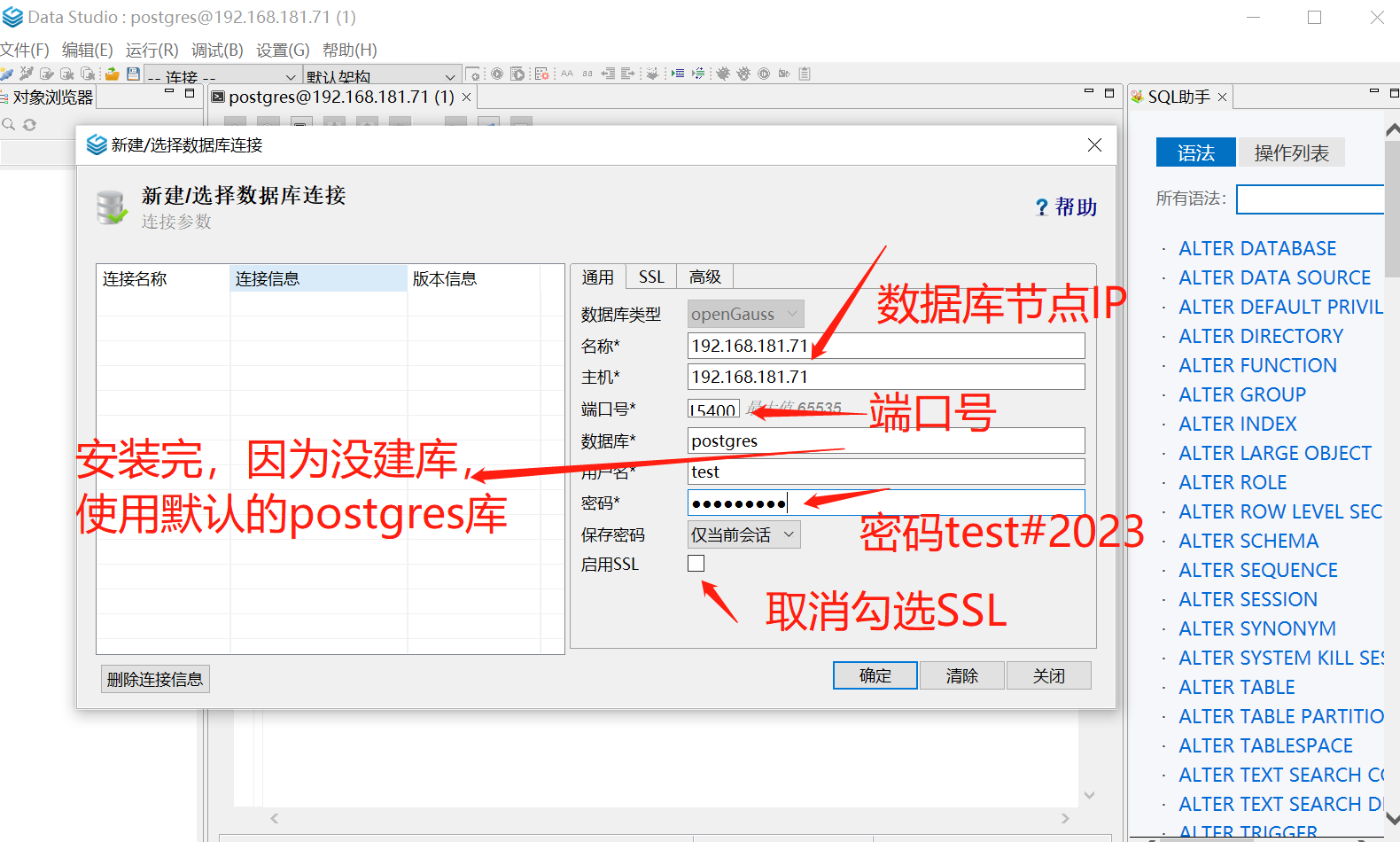This screenshot has width=1400, height=842.
Task: Maximize the object browser panel
Action: (189, 92)
